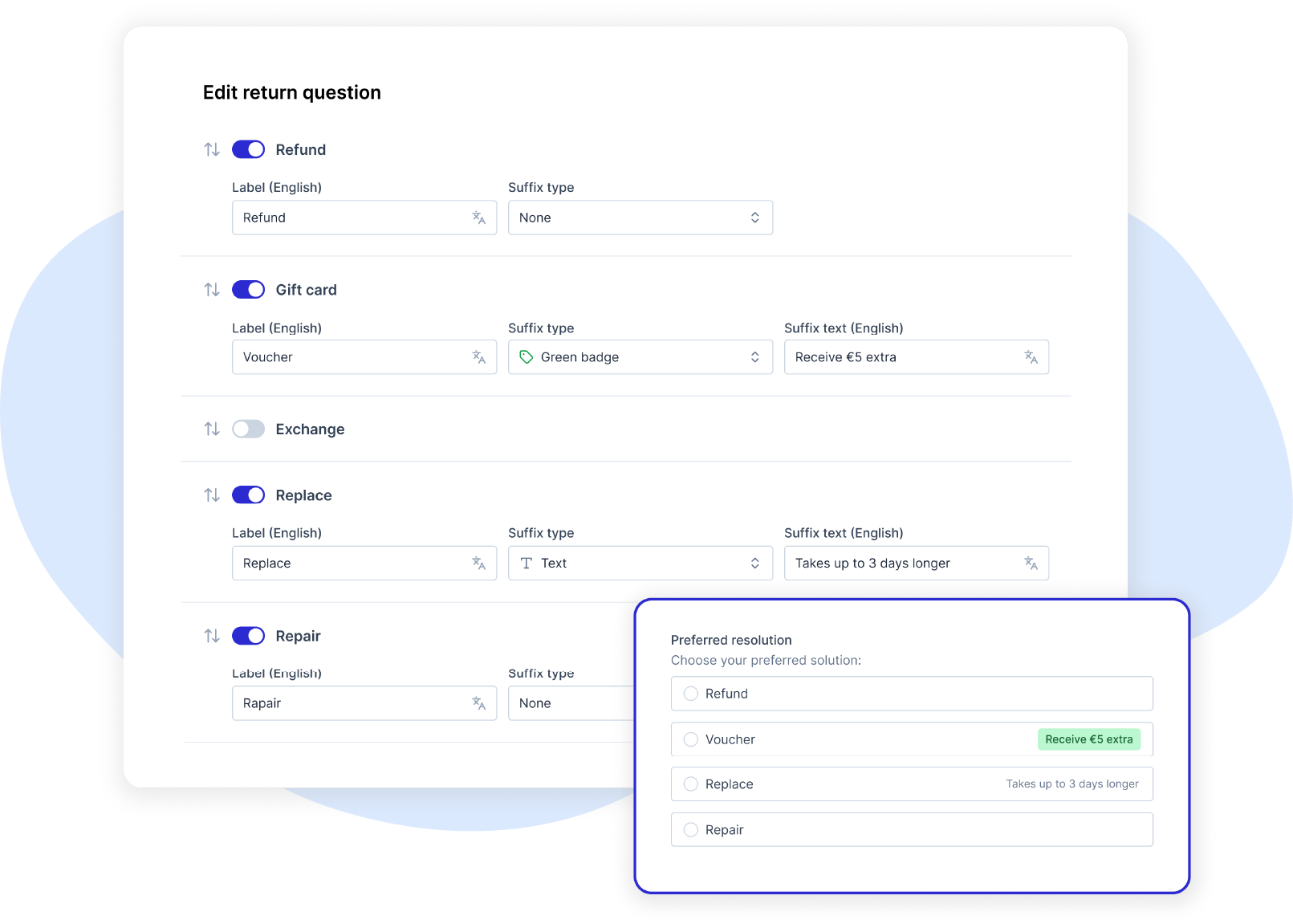The image size is (1293, 924).
Task: Click the Gift card section title
Action: click(307, 290)
